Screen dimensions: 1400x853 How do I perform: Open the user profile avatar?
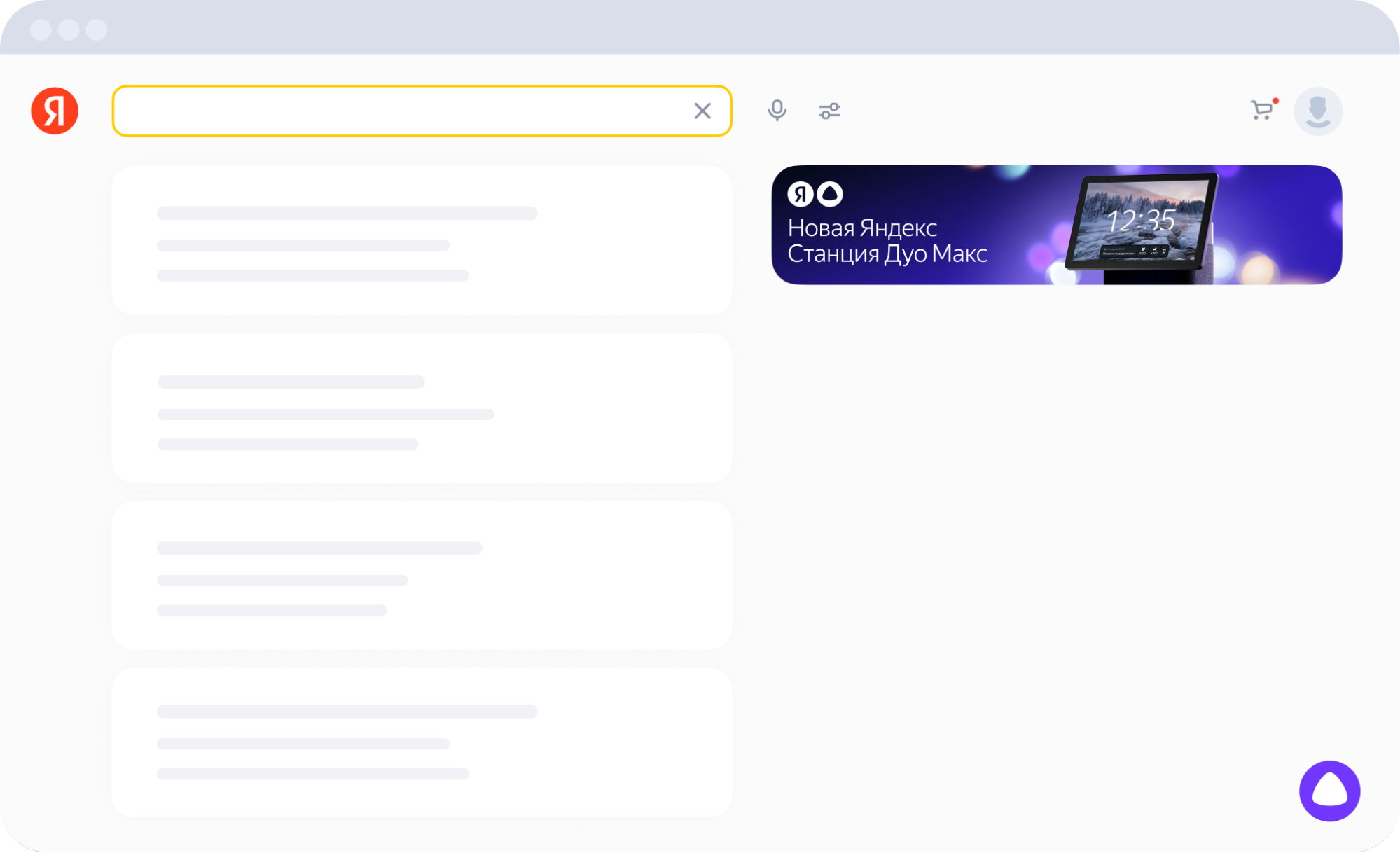tap(1317, 111)
